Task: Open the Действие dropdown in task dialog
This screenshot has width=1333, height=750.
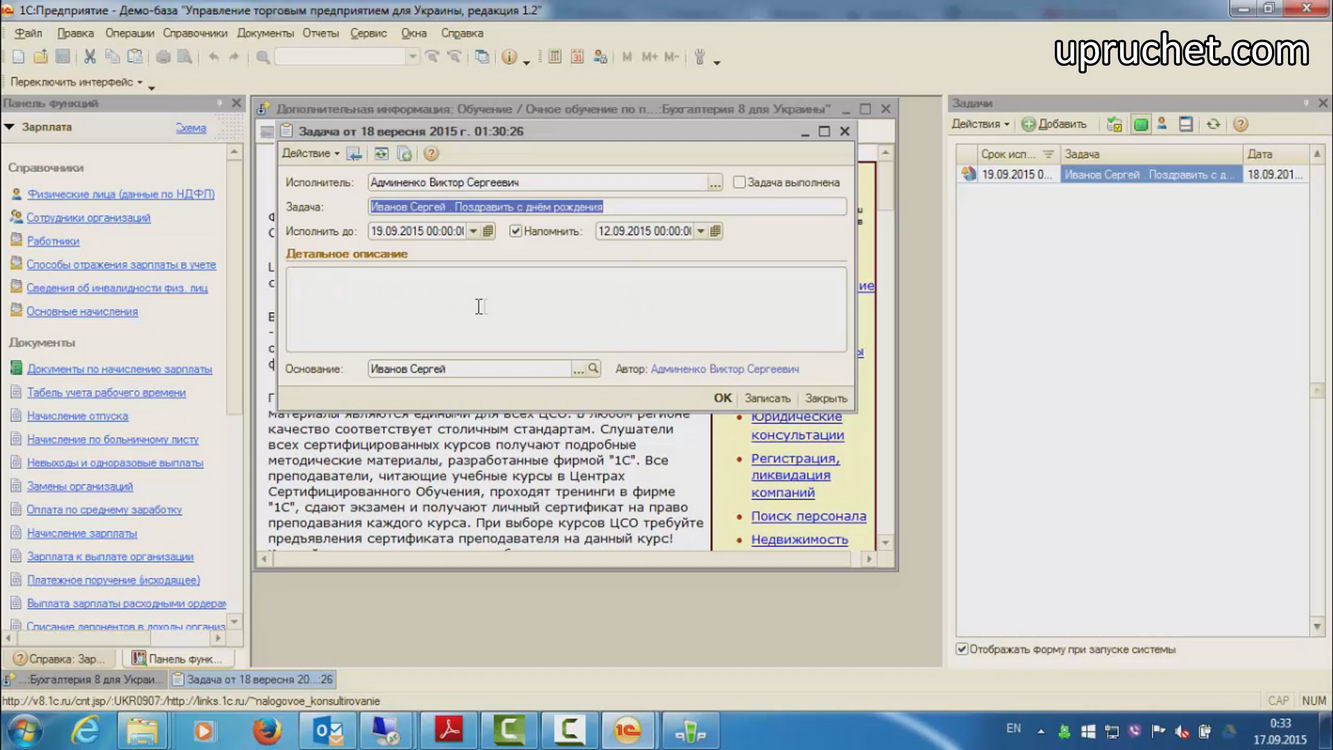Action: pos(310,153)
